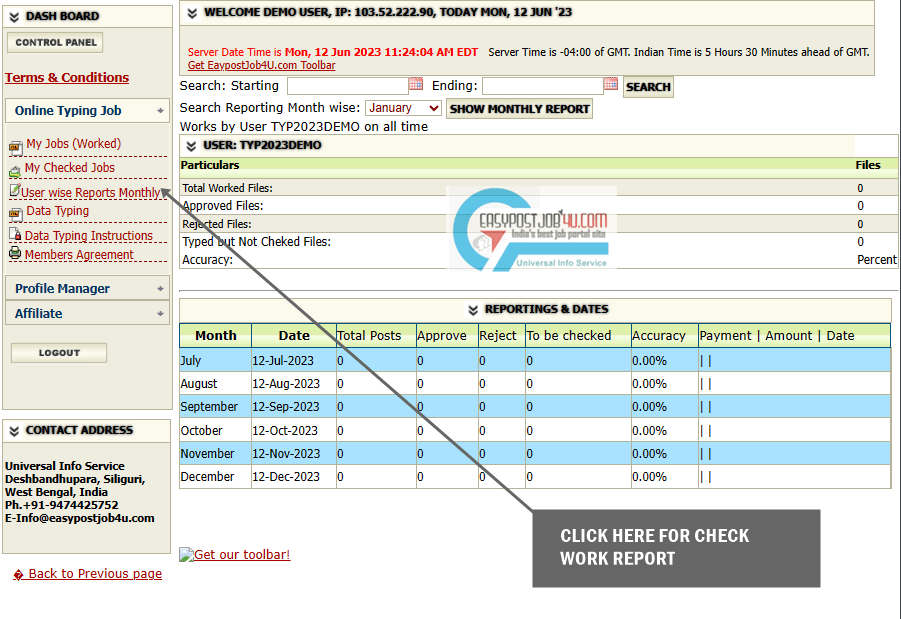This screenshot has height=619, width=901.
Task: Focus the Ending date input field
Action: 542,86
